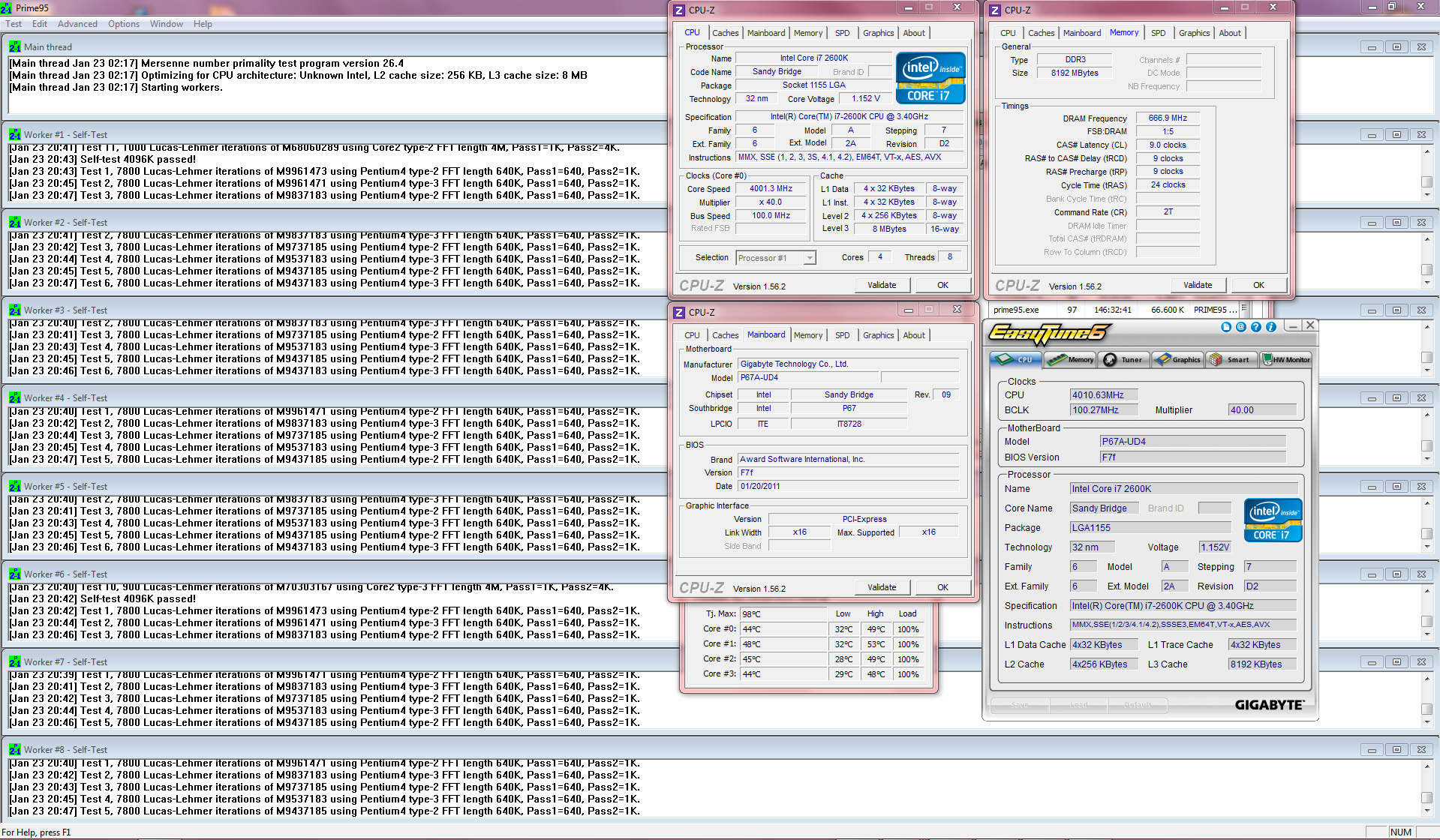Screen dimensions: 1440x840
Task: Click the Manufacturer field Gigabyte Technology Co., Ltd.
Action: point(848,364)
